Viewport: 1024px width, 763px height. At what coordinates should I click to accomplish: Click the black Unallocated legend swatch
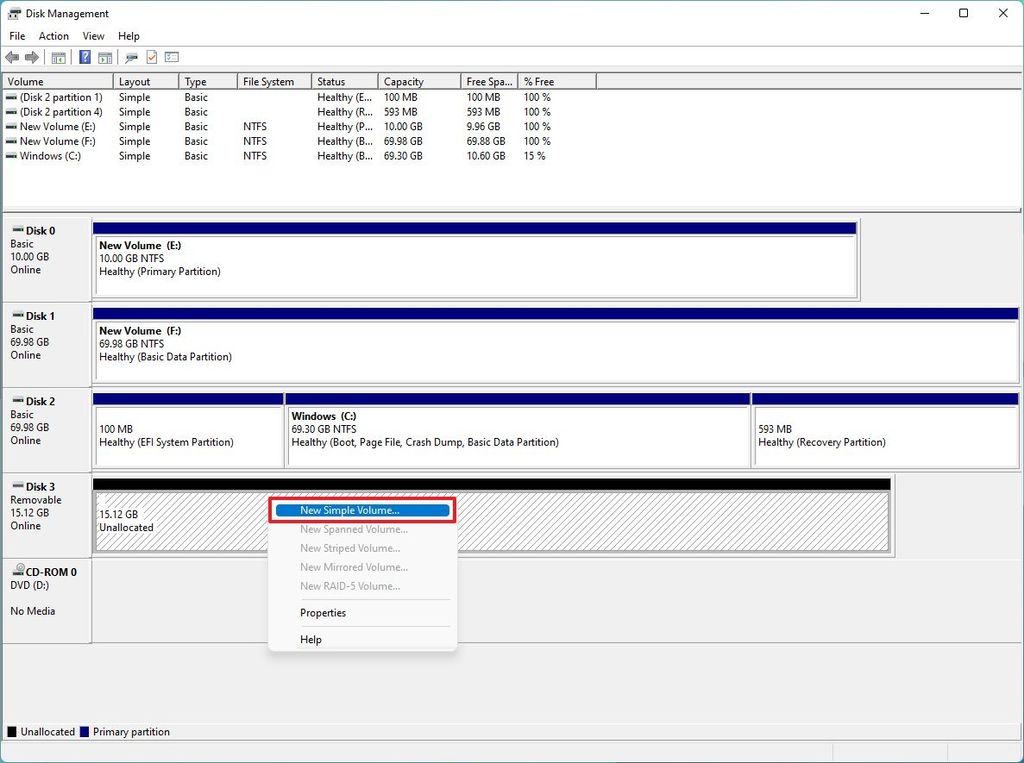coord(10,731)
